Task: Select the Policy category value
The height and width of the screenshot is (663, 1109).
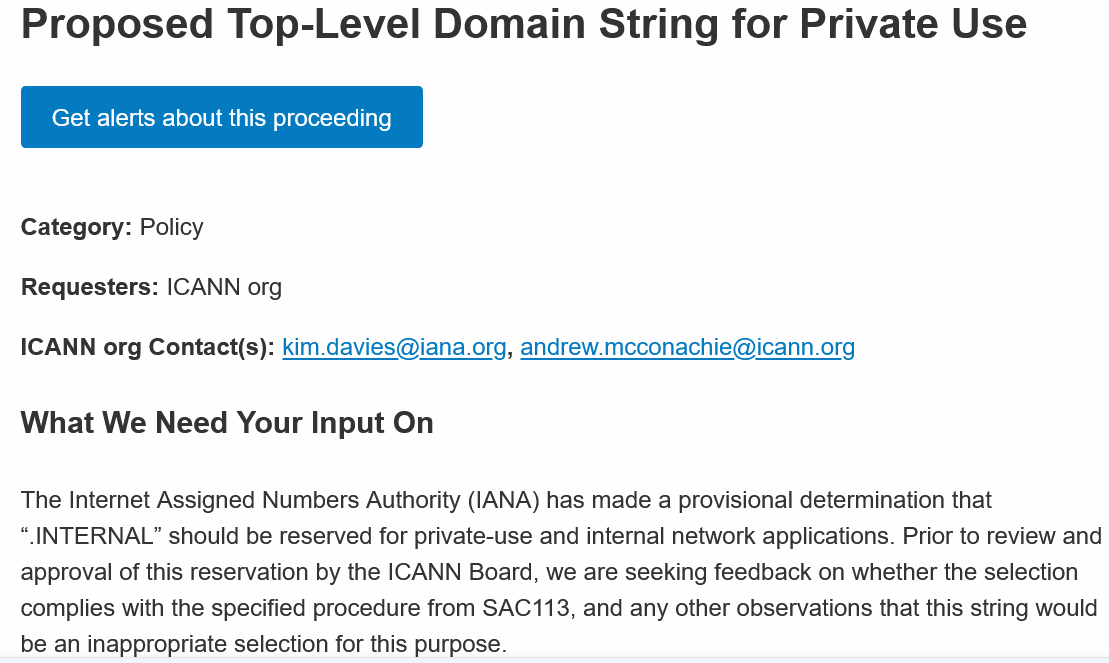Action: 172,226
